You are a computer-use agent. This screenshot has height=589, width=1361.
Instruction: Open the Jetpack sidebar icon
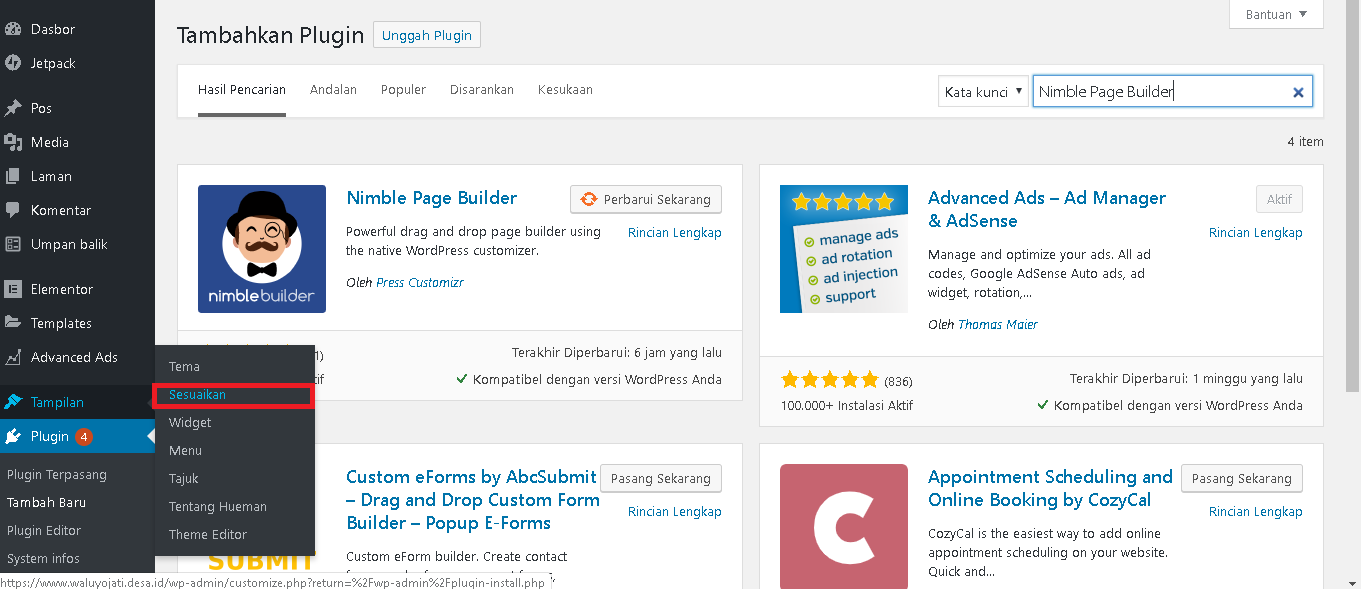click(x=13, y=63)
